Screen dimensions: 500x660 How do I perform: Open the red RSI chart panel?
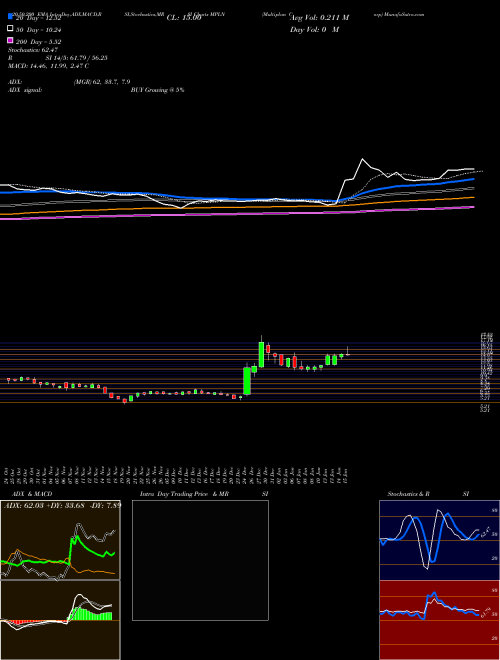(x=439, y=620)
